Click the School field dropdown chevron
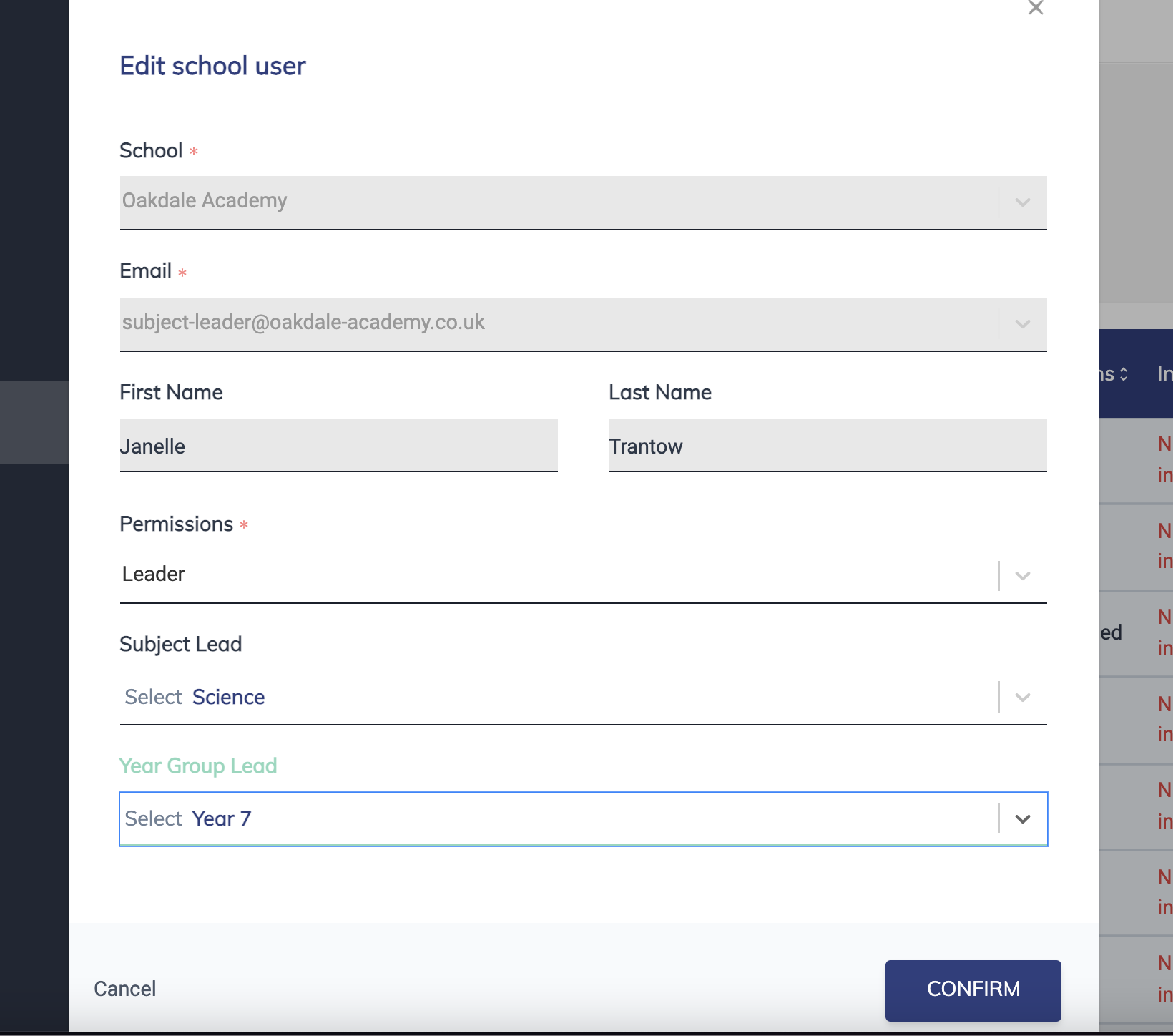This screenshot has height=1036, width=1173. [x=1021, y=202]
